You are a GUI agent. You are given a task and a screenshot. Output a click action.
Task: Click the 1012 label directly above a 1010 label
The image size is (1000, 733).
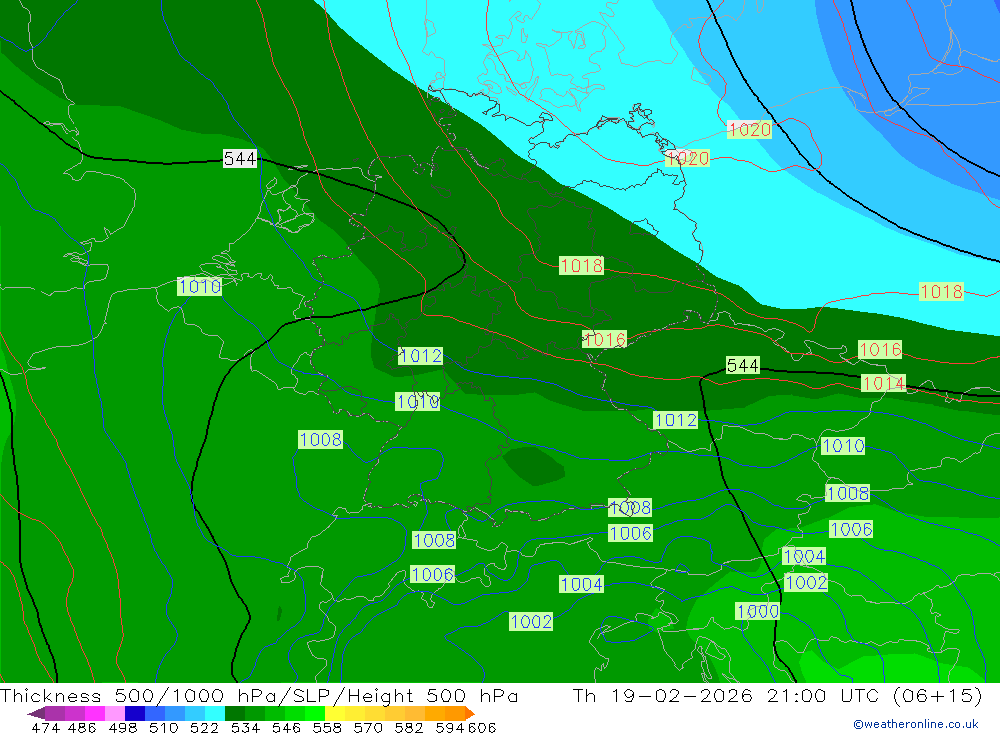[x=420, y=355]
